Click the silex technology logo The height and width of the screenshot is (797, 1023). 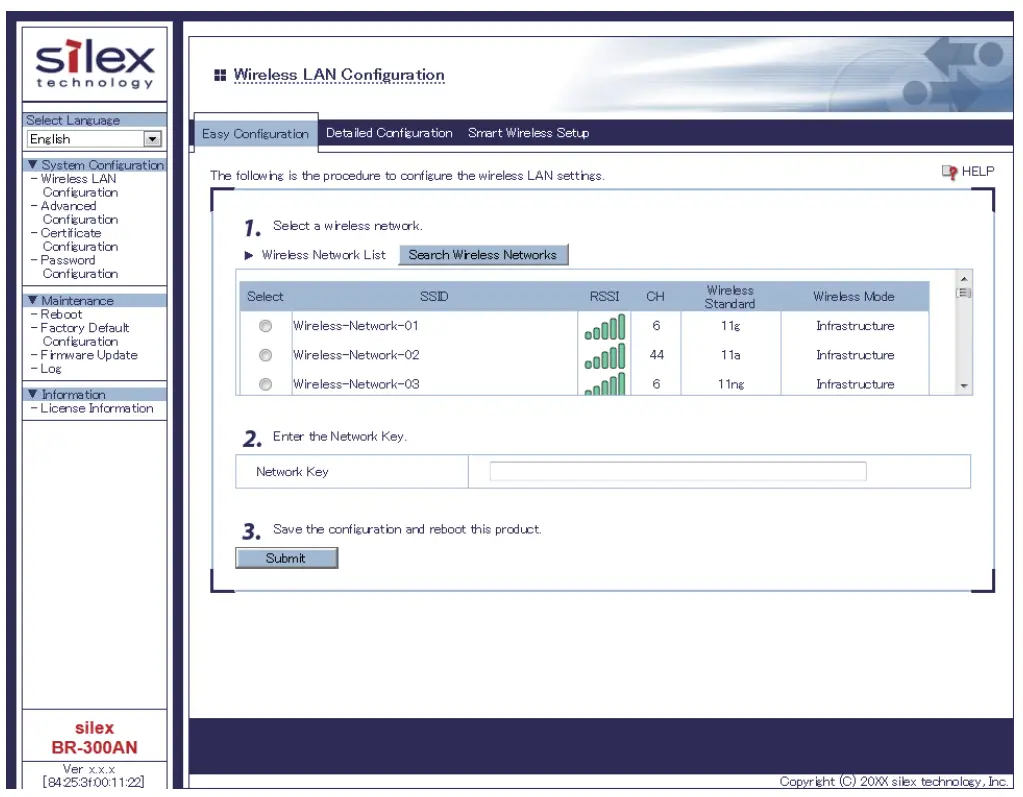95,65
